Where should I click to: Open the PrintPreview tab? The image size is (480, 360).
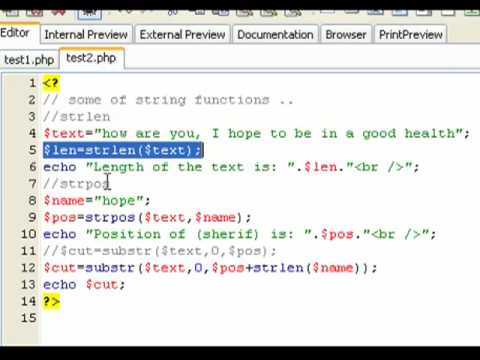[x=411, y=34]
